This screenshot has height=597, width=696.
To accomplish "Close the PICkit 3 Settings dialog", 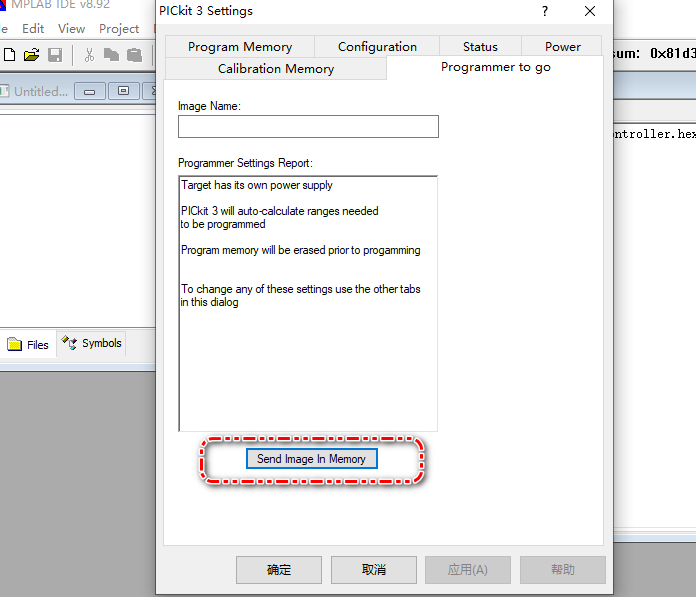I will [x=590, y=11].
